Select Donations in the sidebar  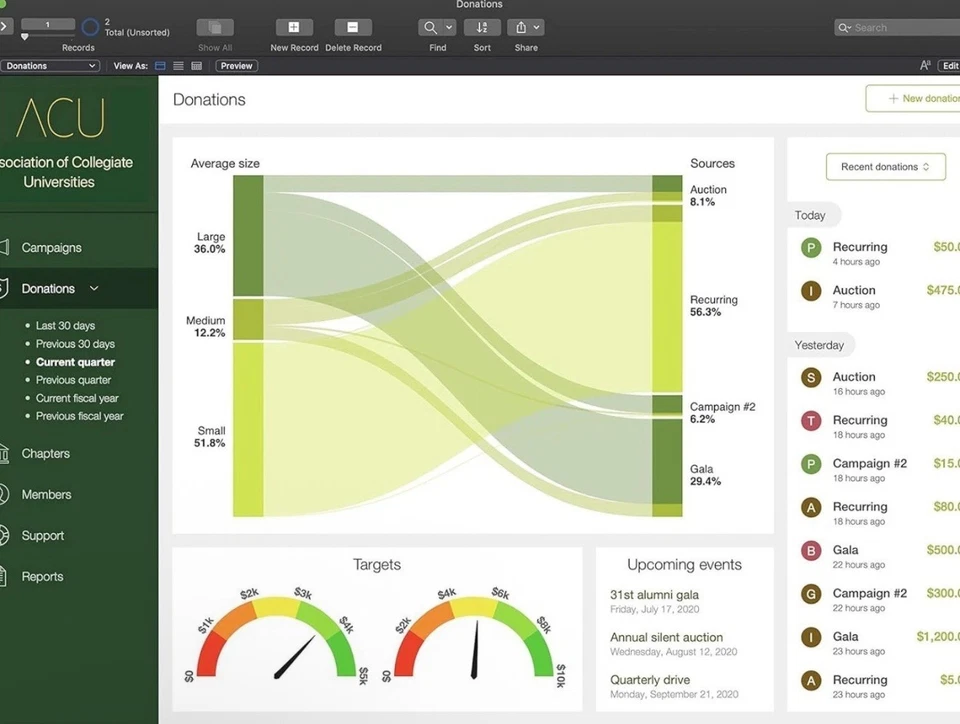click(x=48, y=288)
